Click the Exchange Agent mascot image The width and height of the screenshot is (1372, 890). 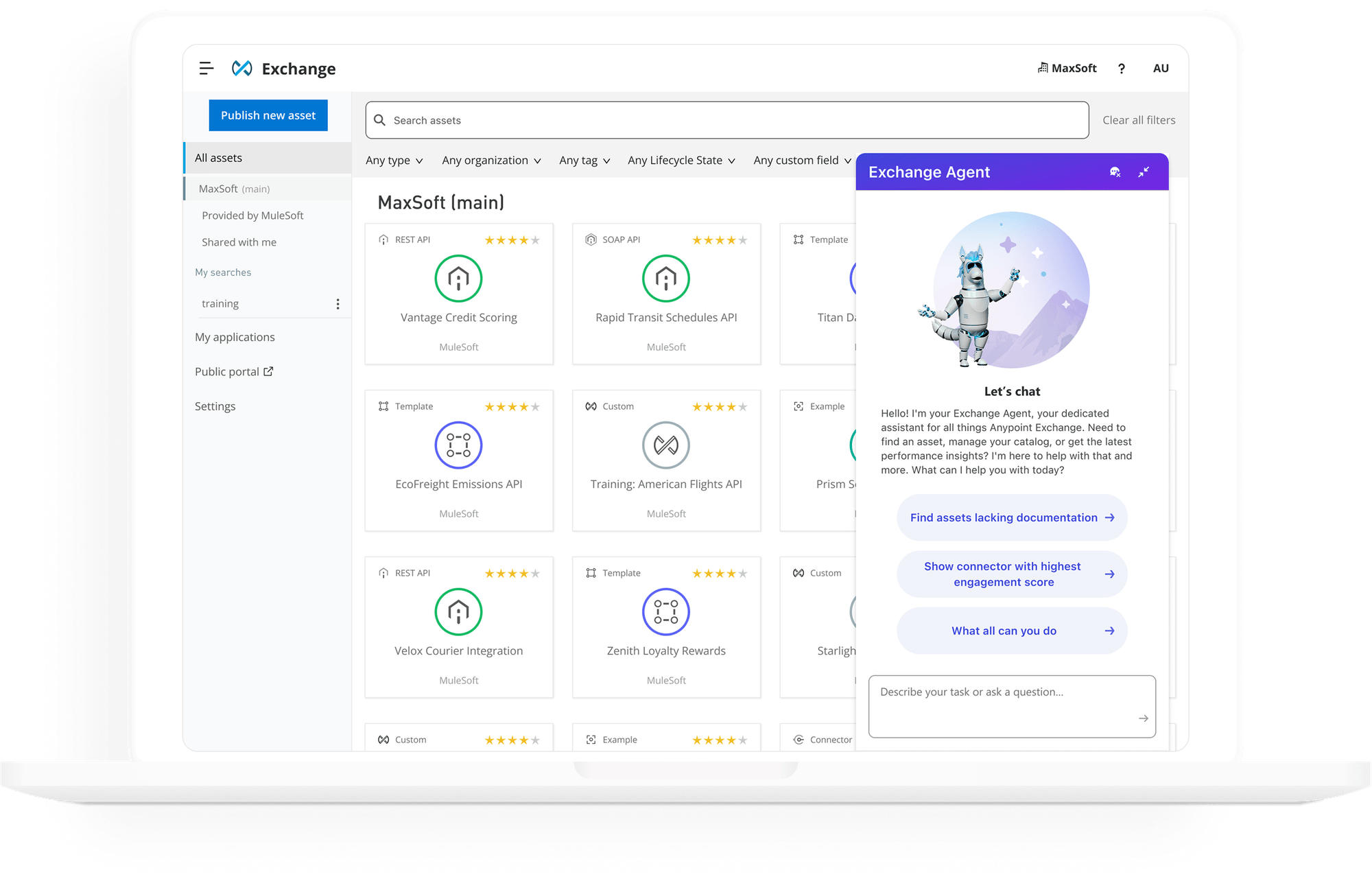point(1004,290)
